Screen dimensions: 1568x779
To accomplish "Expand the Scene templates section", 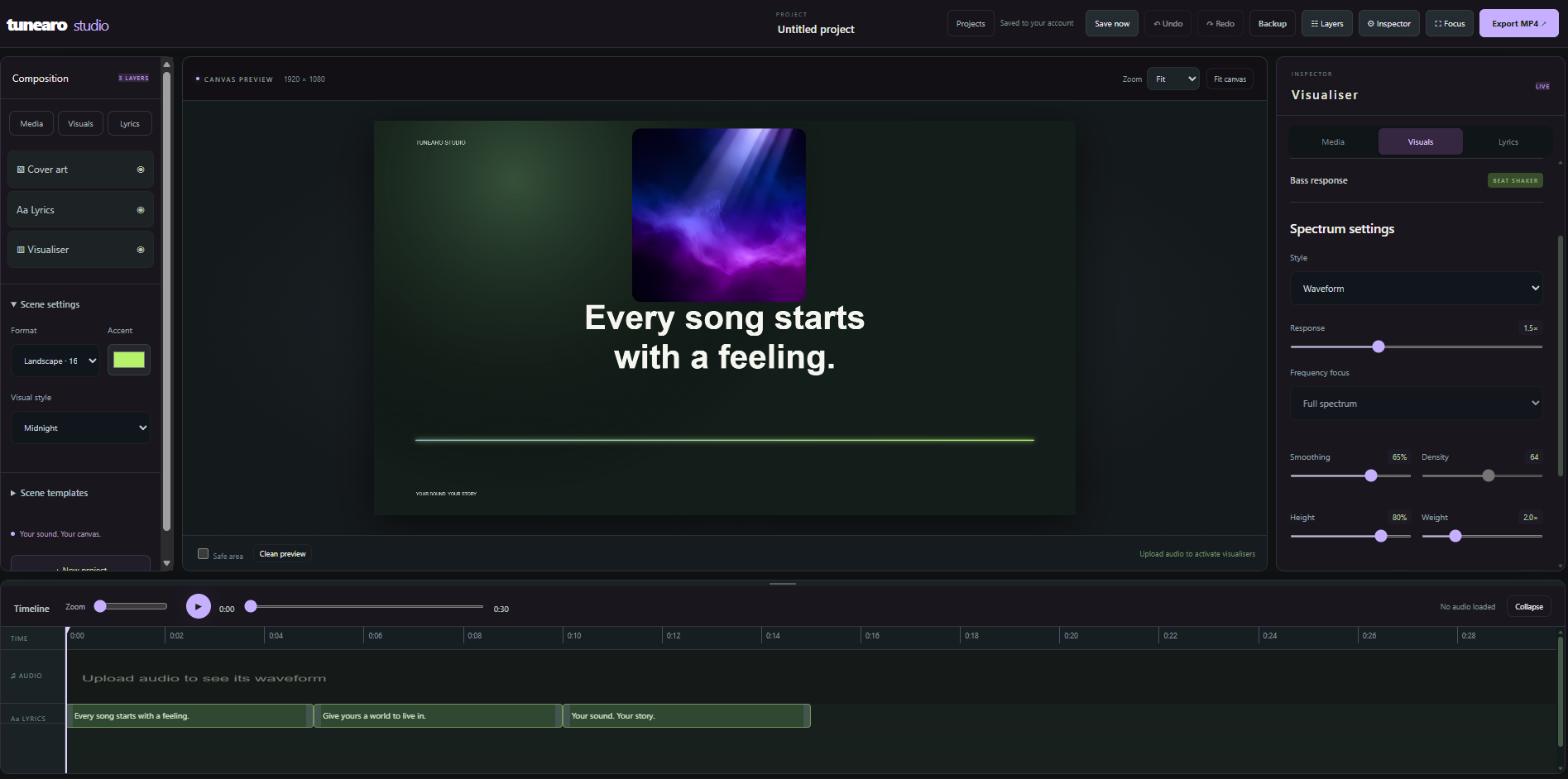I will point(50,493).
